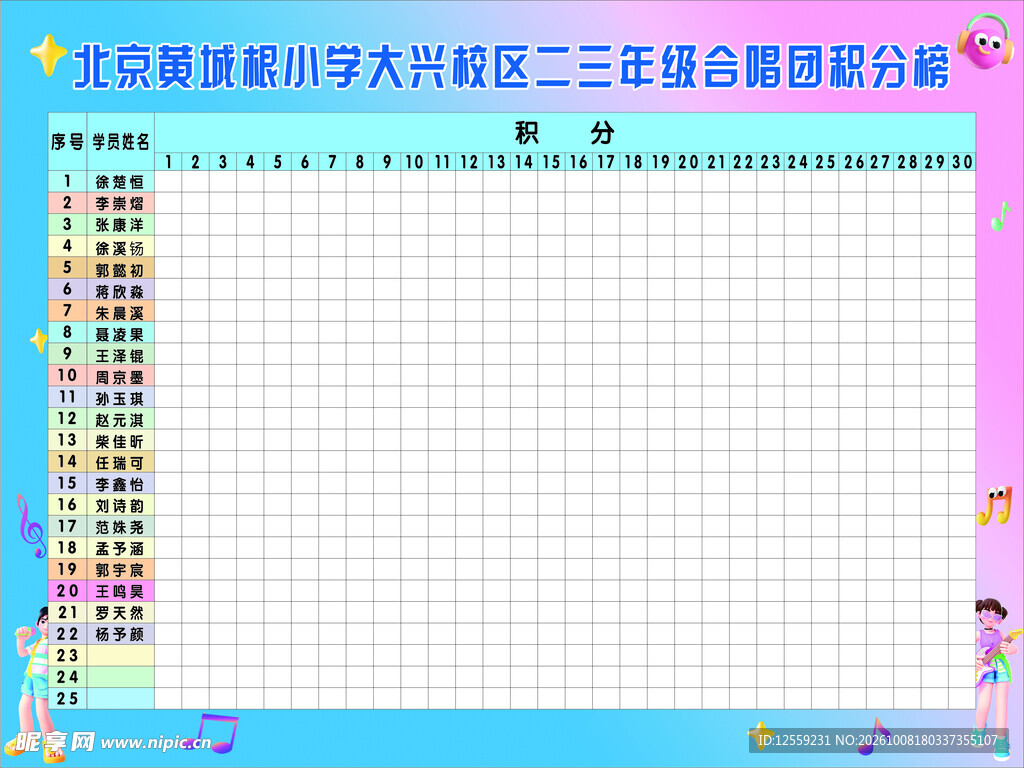
Task: Click 积分 column header number 30
Action: click(x=962, y=161)
